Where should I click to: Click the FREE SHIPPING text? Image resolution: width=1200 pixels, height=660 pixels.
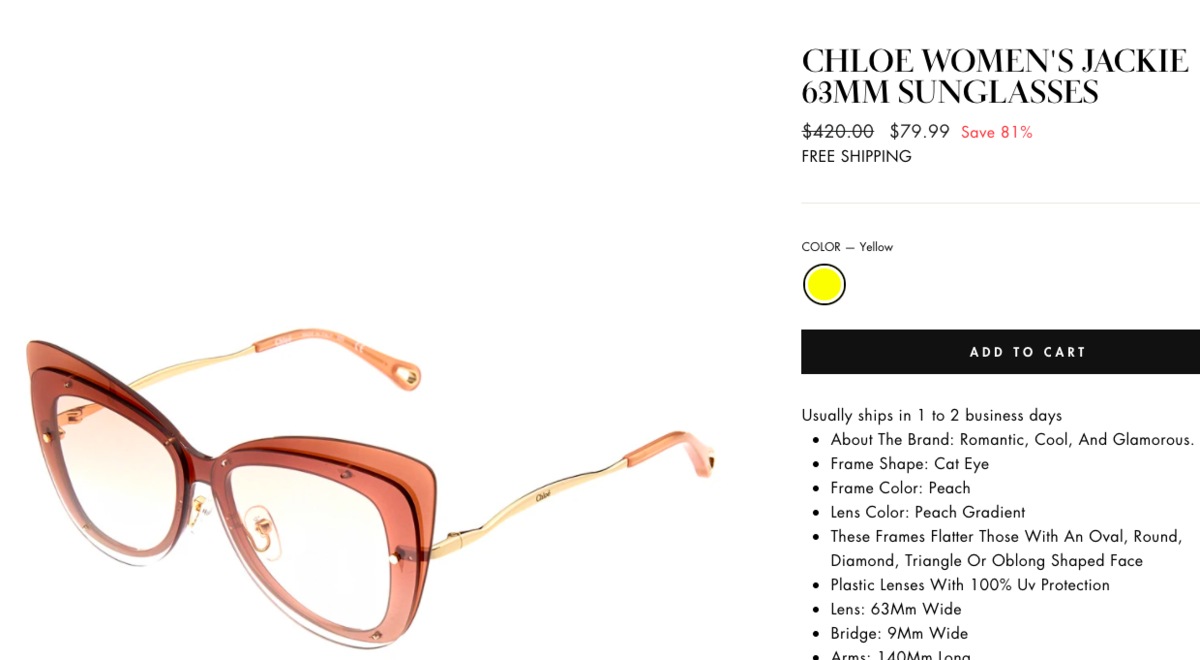click(856, 156)
